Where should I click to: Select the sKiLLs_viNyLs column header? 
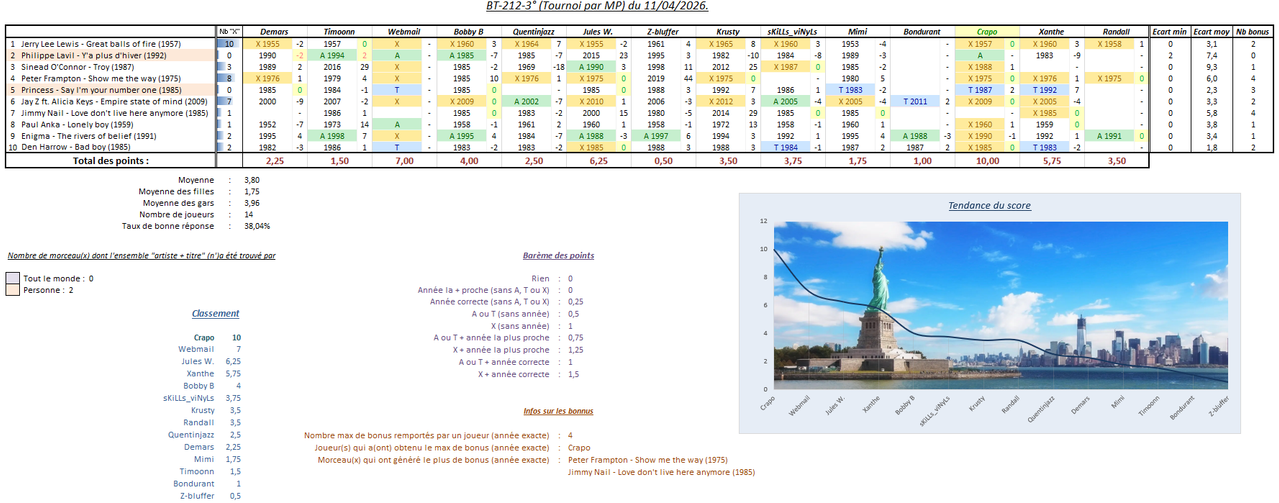792,32
